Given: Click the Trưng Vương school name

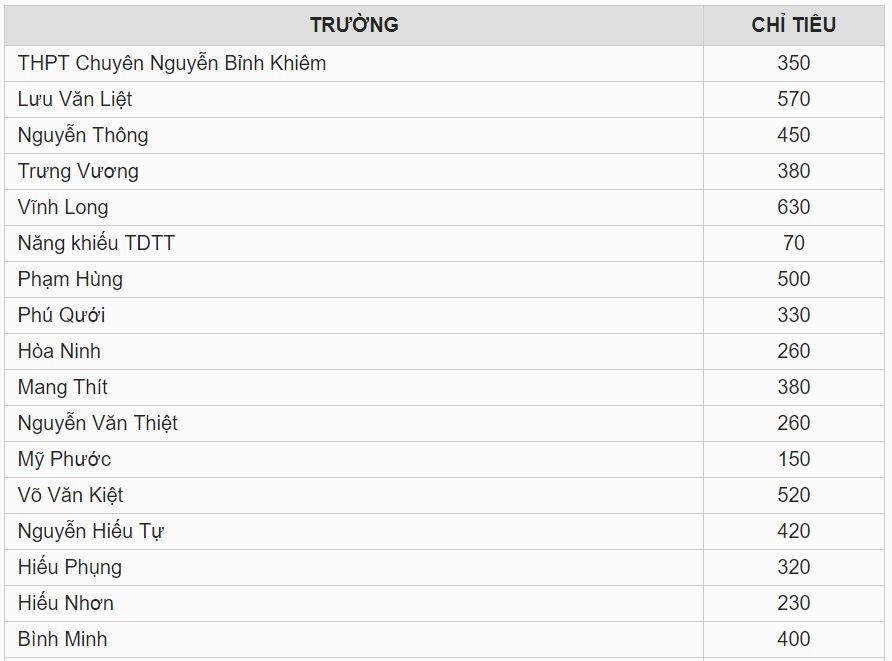Looking at the screenshot, I should tap(78, 171).
